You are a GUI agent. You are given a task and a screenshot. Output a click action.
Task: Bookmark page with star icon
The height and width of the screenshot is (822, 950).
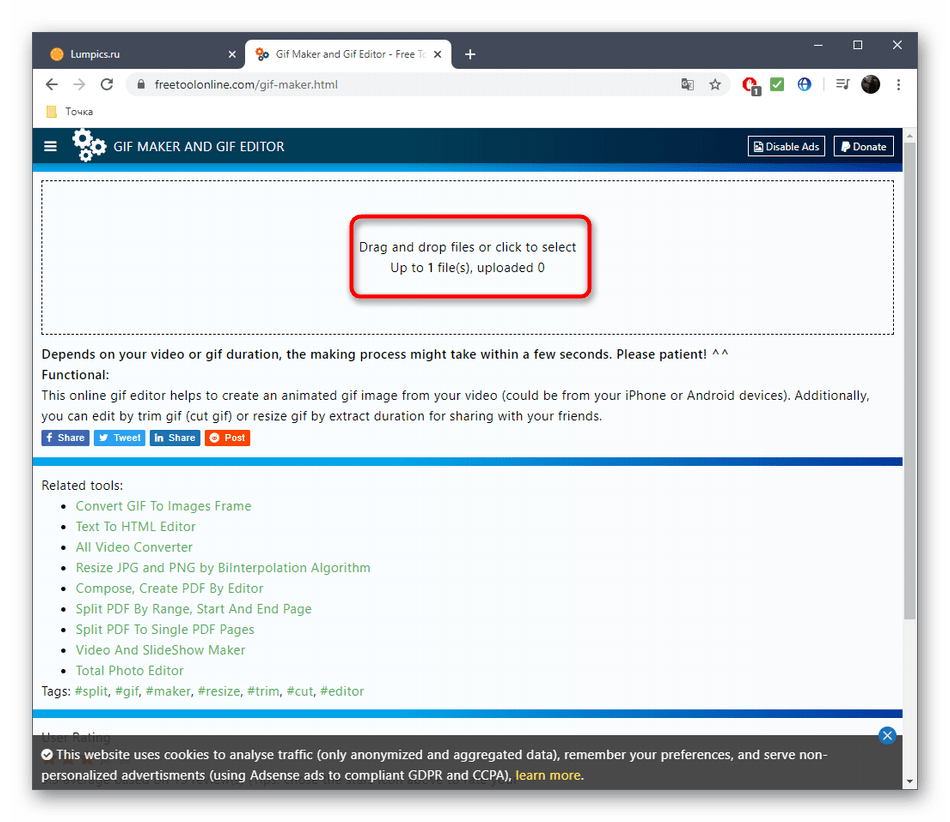tap(715, 85)
